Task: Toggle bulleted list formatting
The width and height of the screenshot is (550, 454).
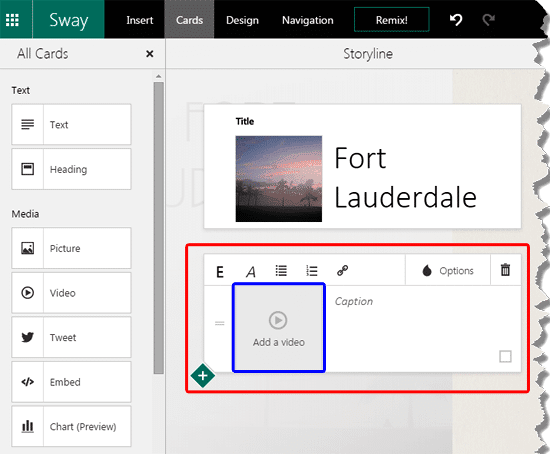Action: [x=281, y=271]
